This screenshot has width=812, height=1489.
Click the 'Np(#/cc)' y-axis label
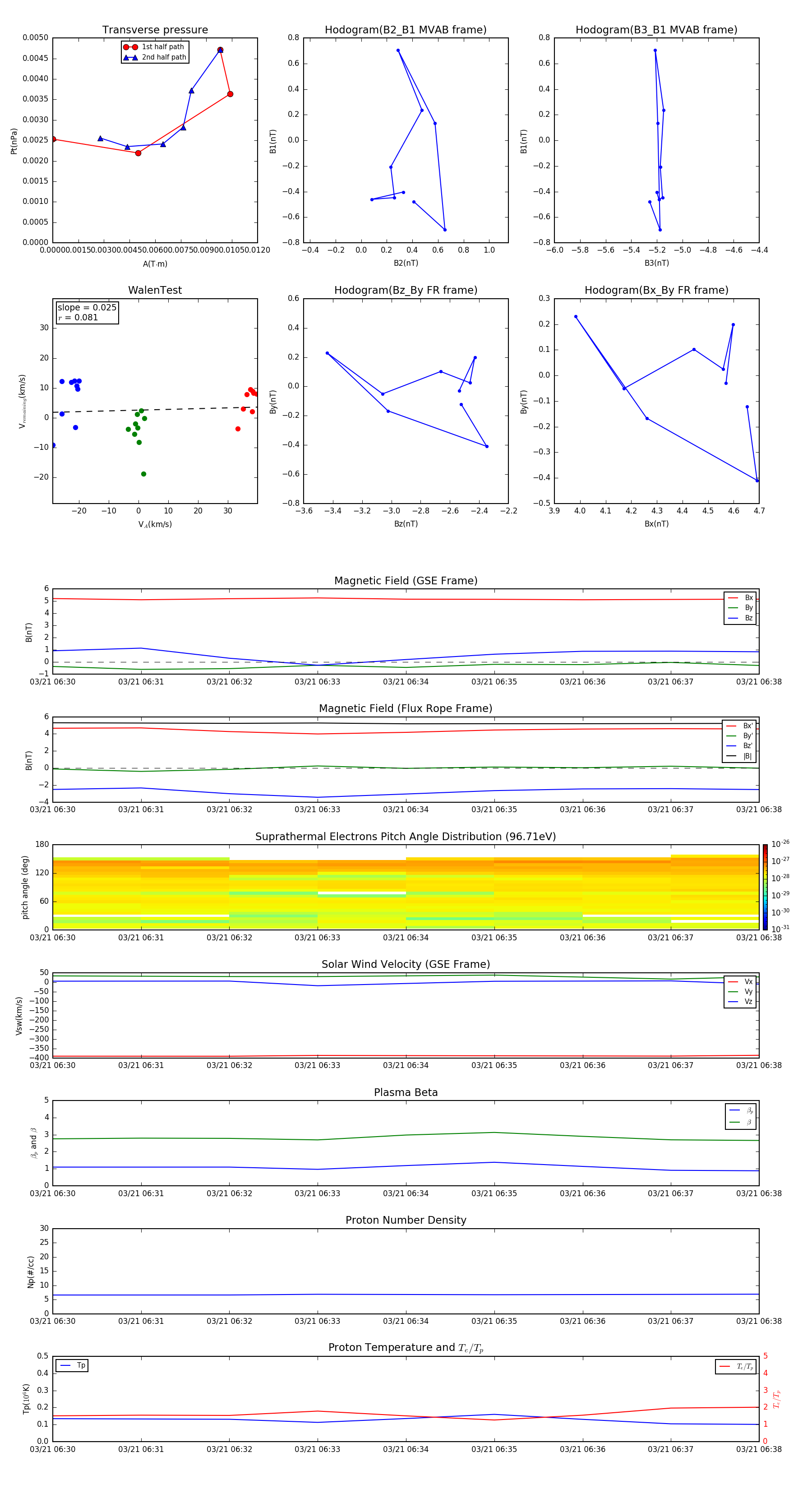pos(31,1272)
